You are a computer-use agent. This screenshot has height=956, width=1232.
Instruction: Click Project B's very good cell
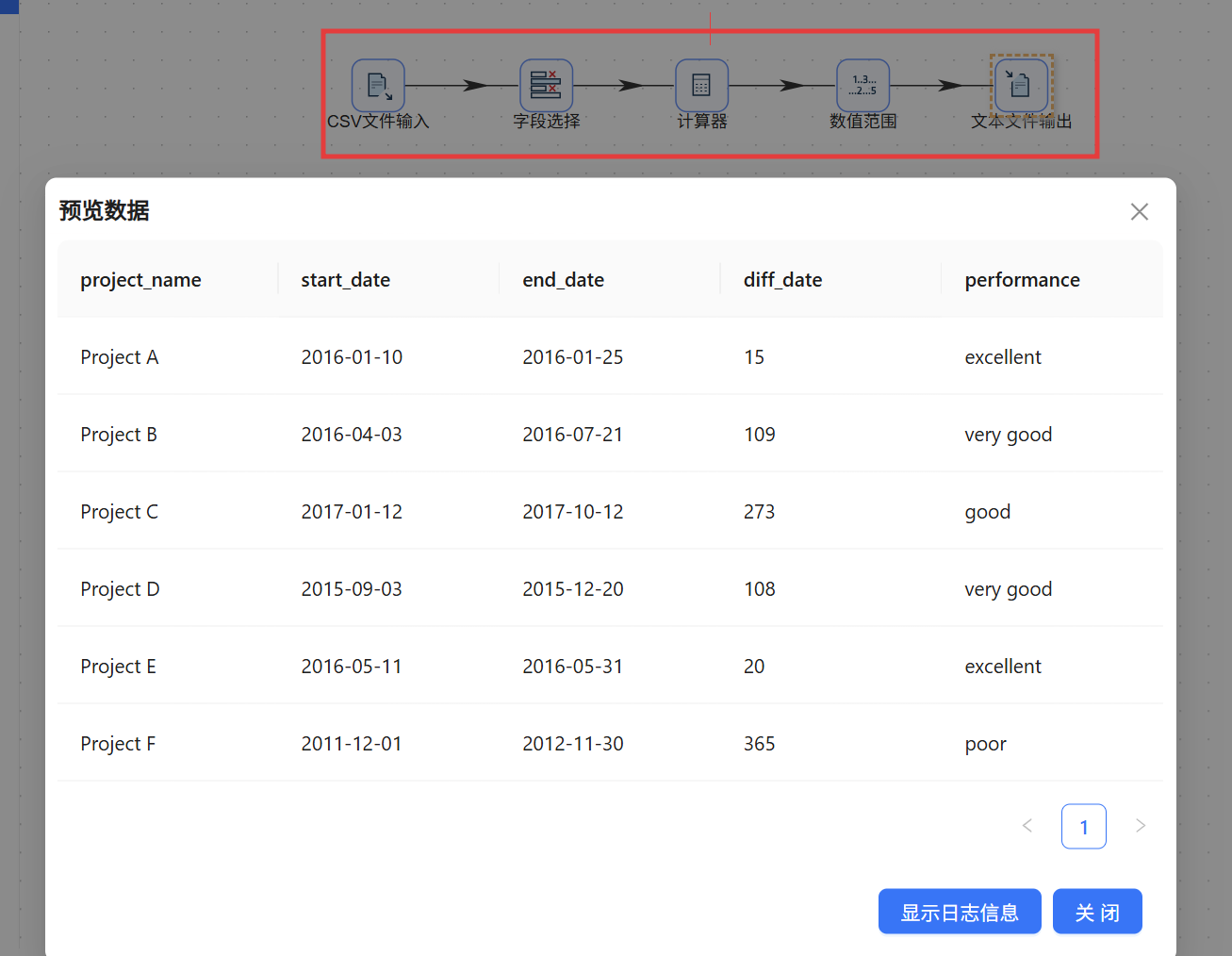[1052, 434]
